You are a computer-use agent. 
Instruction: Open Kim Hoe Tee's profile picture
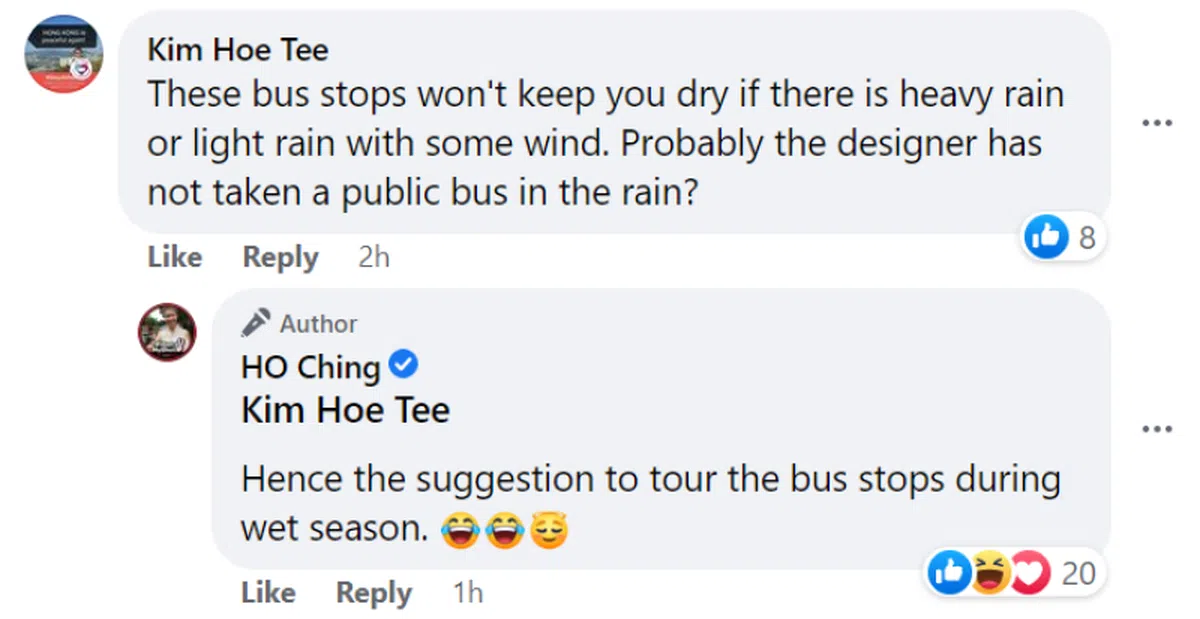(64, 54)
